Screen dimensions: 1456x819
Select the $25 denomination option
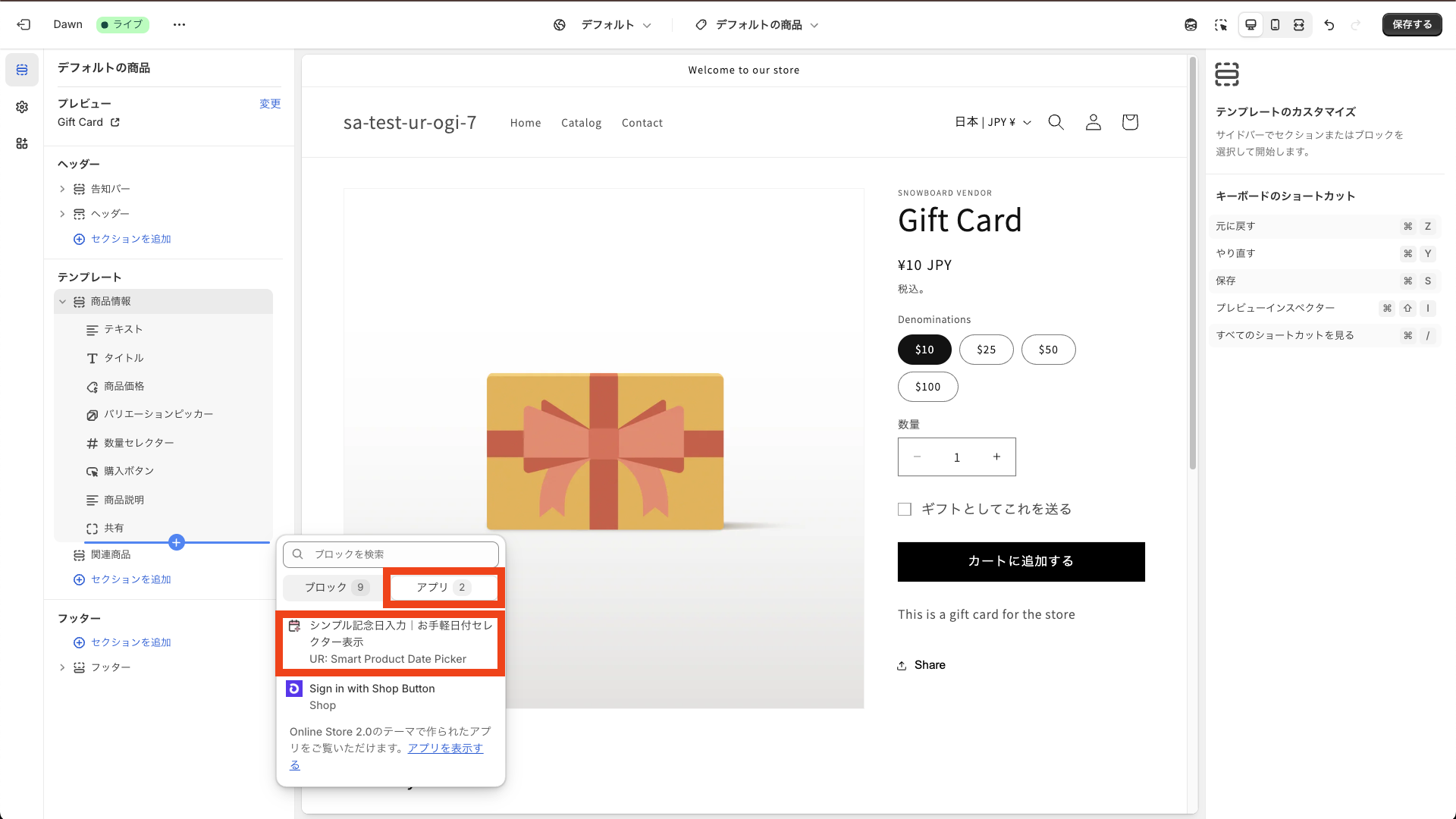pyautogui.click(x=986, y=350)
